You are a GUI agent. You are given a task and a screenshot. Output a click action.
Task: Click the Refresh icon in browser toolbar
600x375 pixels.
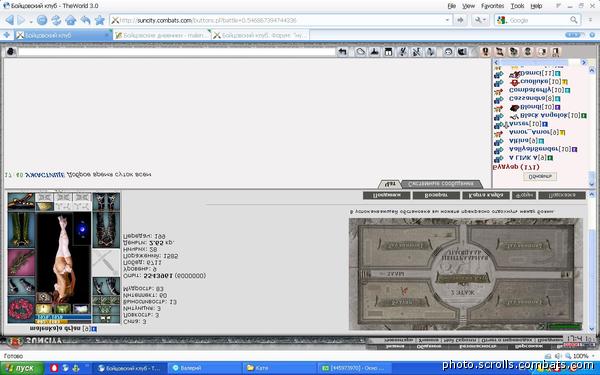pos(56,20)
